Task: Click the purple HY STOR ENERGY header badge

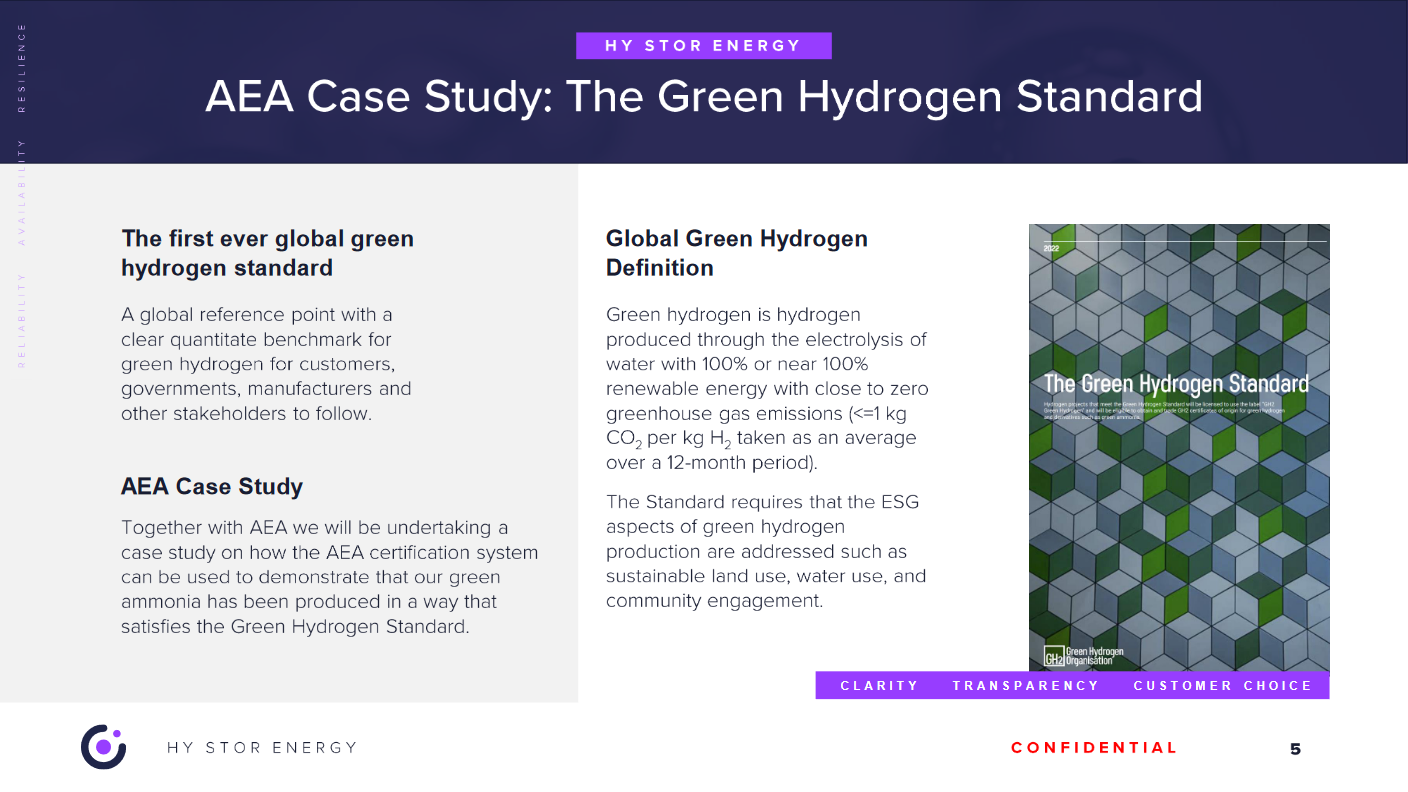Action: pyautogui.click(x=703, y=46)
